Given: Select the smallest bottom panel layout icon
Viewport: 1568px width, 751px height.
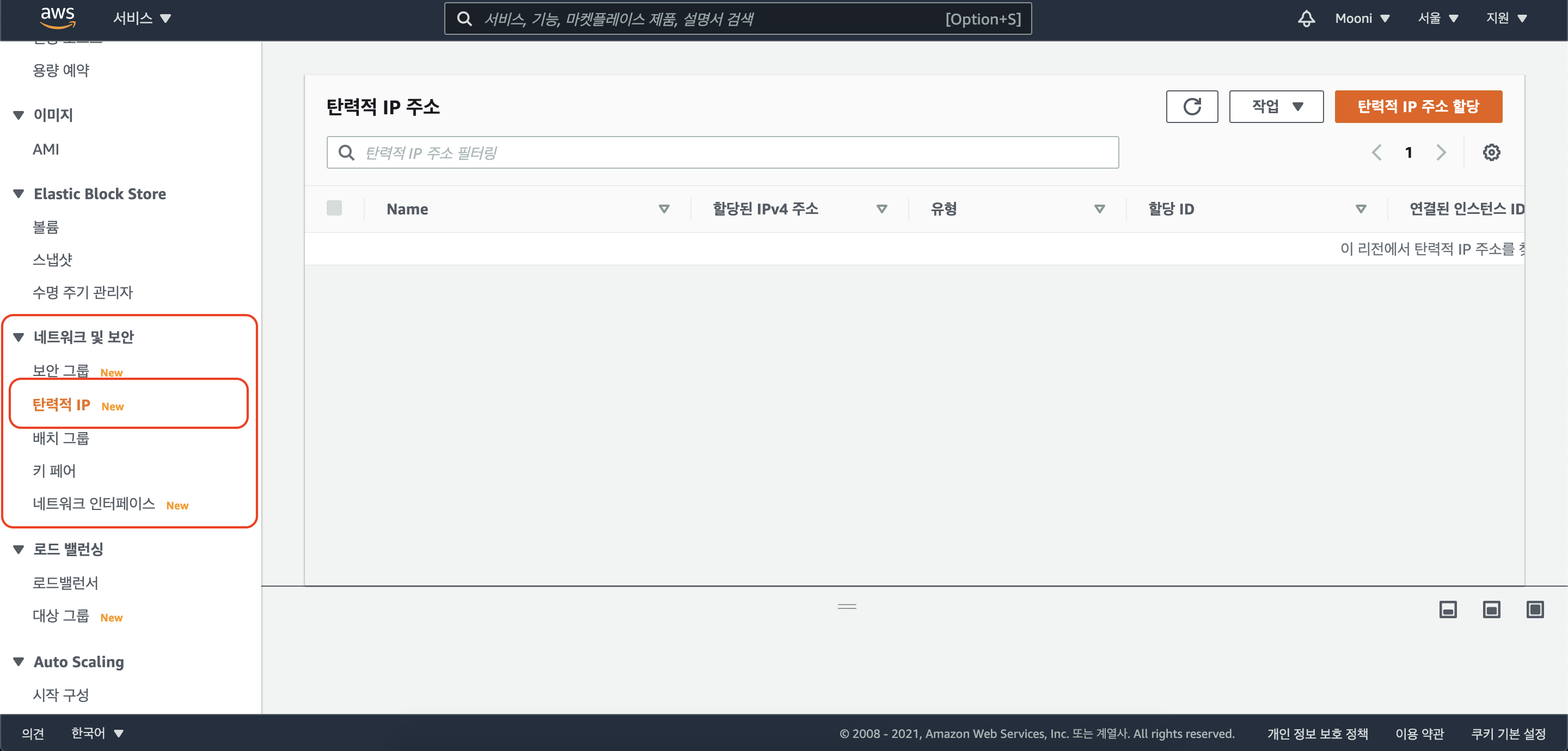Looking at the screenshot, I should pos(1448,609).
